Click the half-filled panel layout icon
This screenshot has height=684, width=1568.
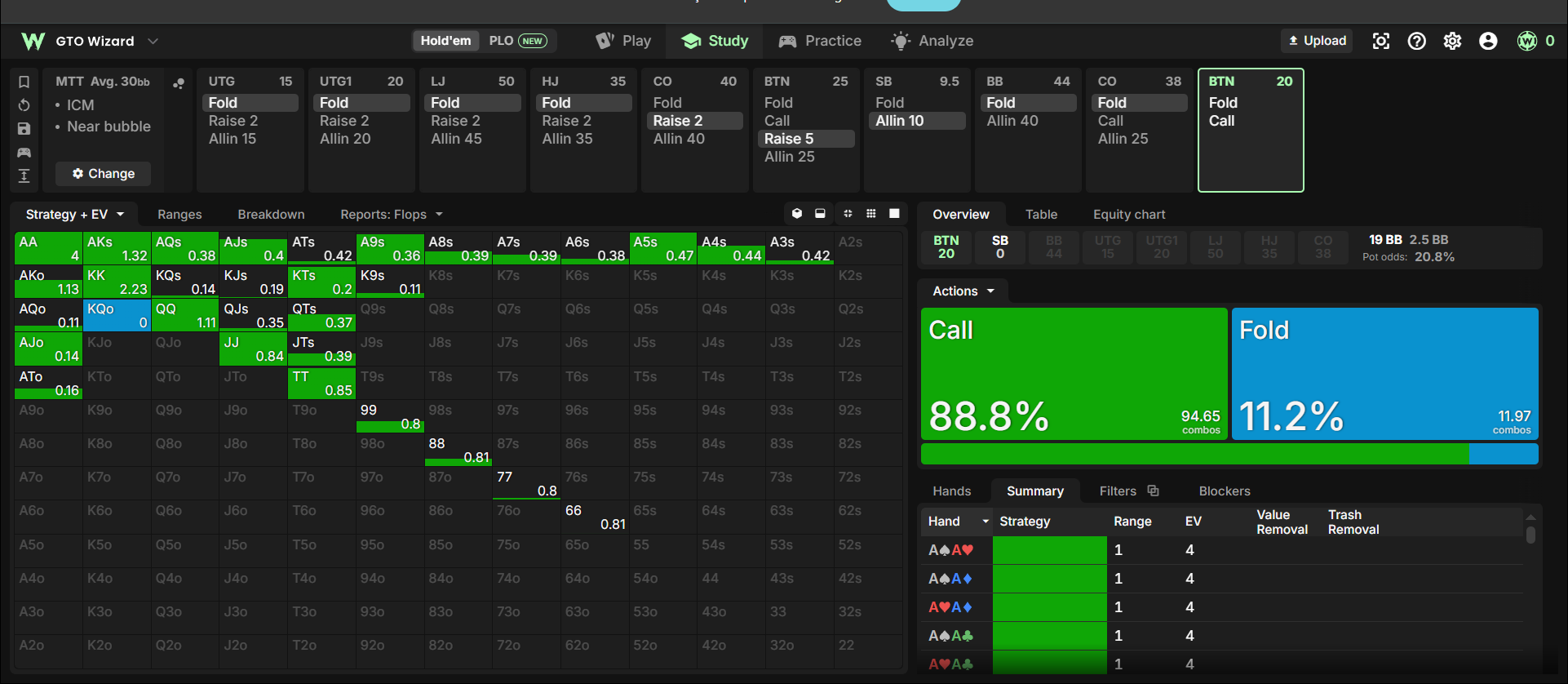(821, 214)
